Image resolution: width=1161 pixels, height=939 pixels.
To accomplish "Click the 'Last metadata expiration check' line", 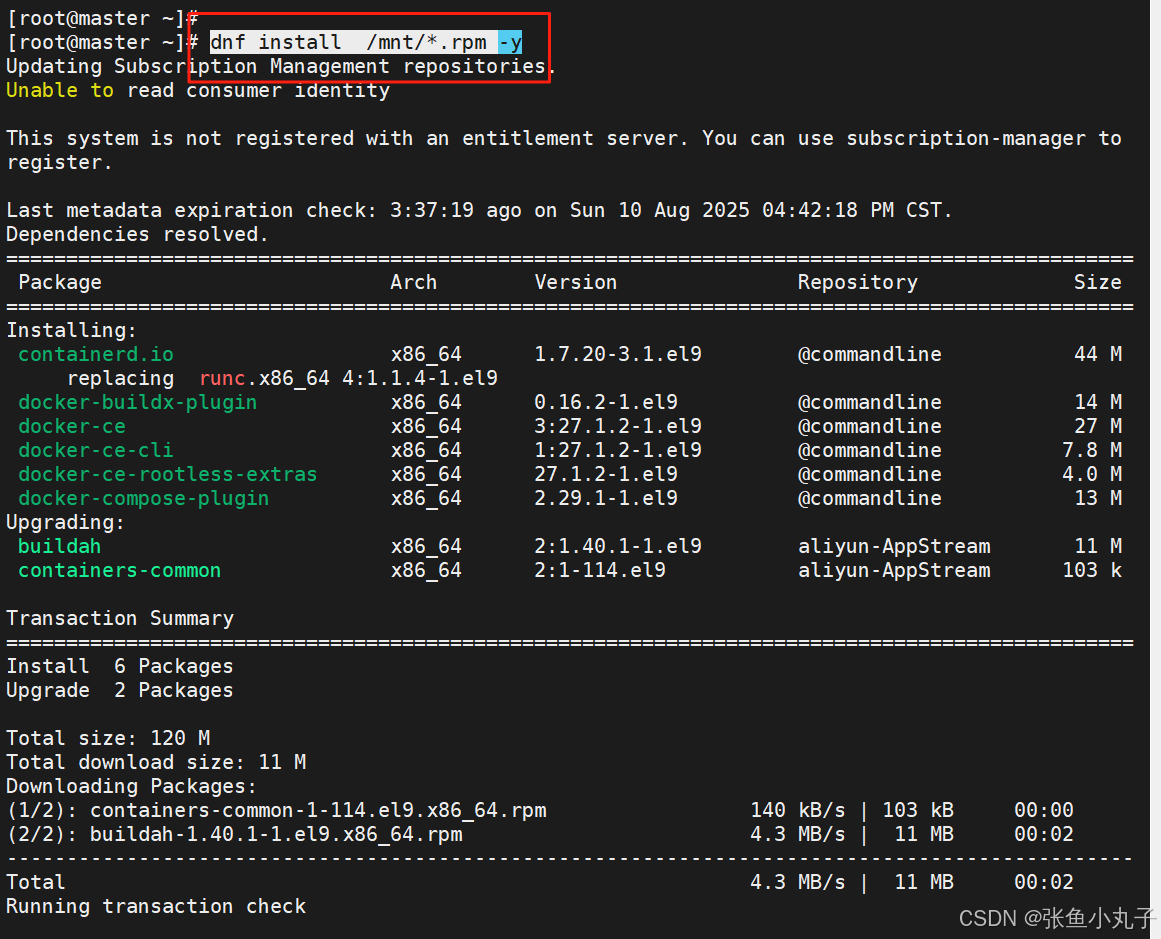I will tap(479, 210).
